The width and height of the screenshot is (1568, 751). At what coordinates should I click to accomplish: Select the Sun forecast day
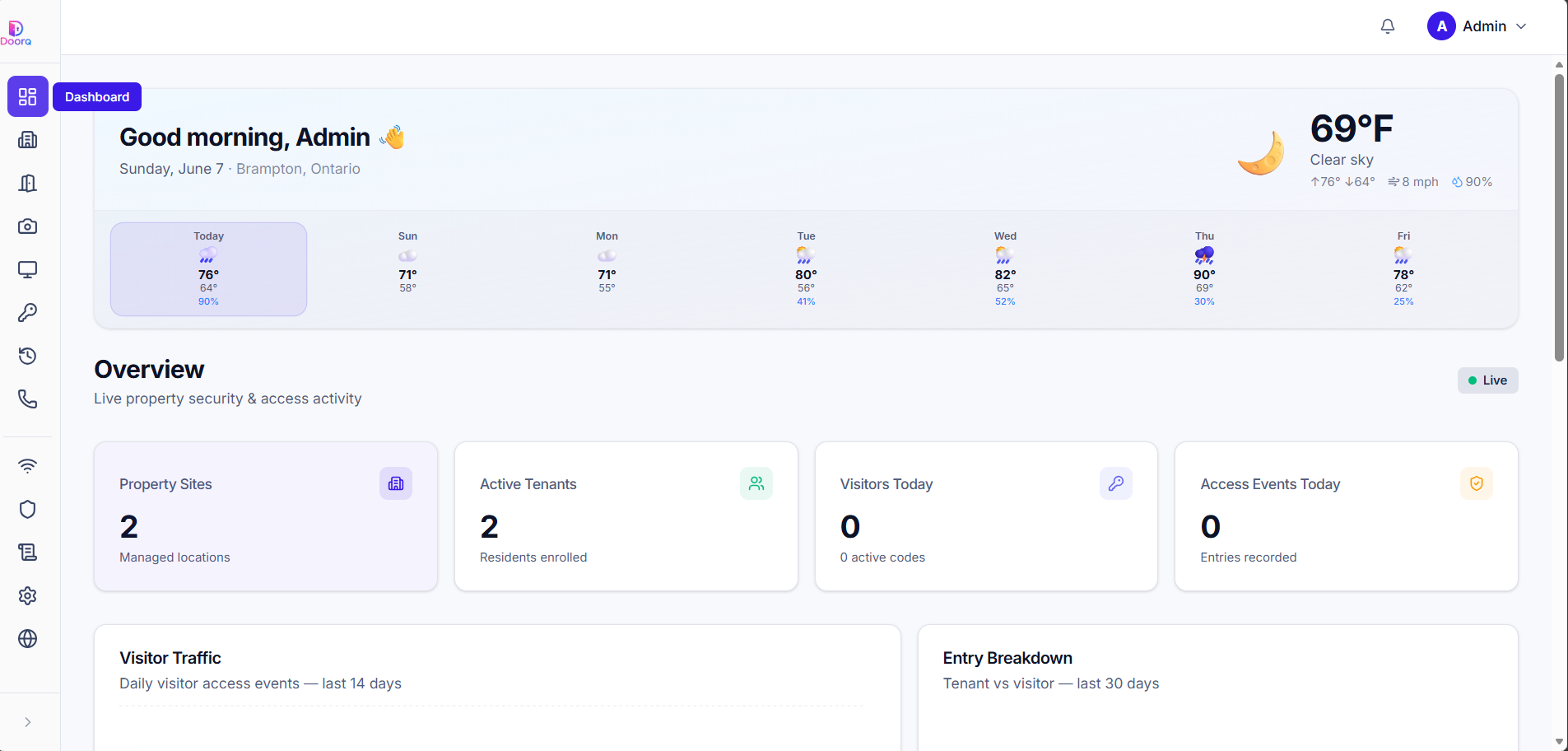pyautogui.click(x=407, y=269)
